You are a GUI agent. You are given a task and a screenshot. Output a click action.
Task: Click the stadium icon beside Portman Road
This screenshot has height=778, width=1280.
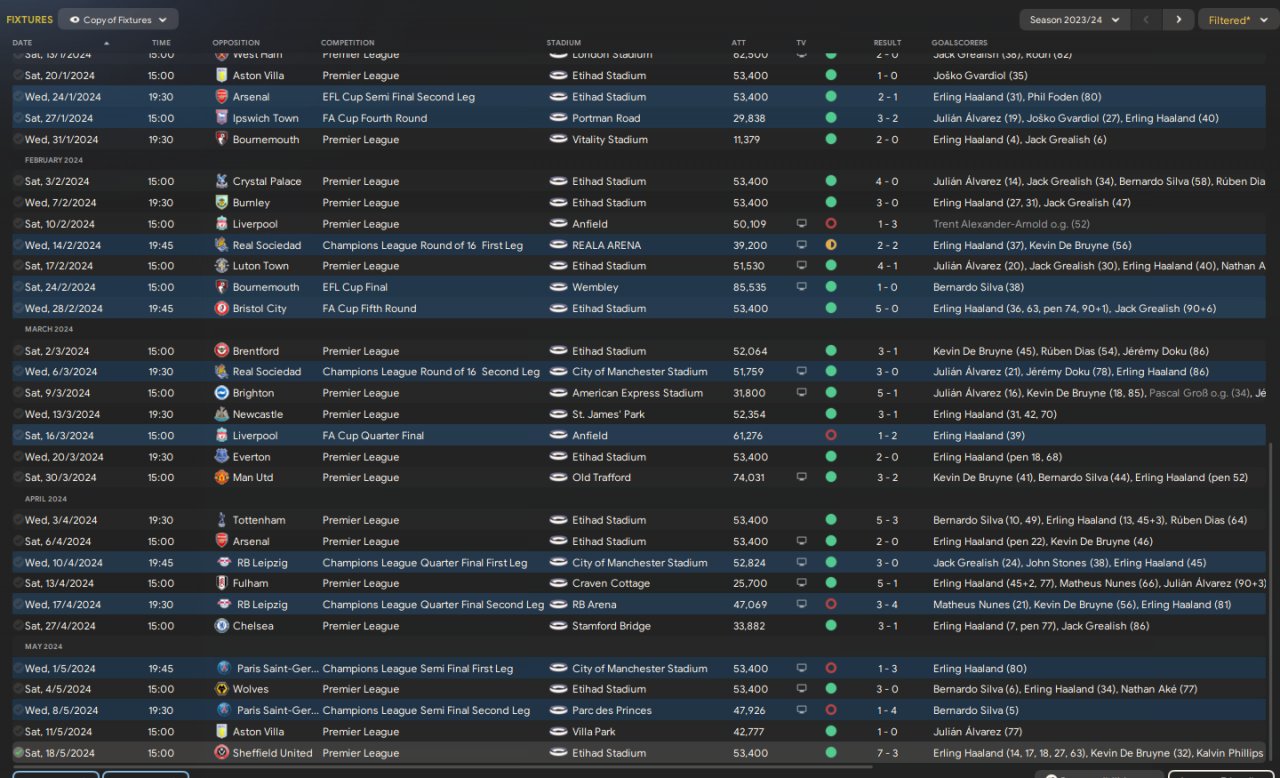[x=558, y=118]
